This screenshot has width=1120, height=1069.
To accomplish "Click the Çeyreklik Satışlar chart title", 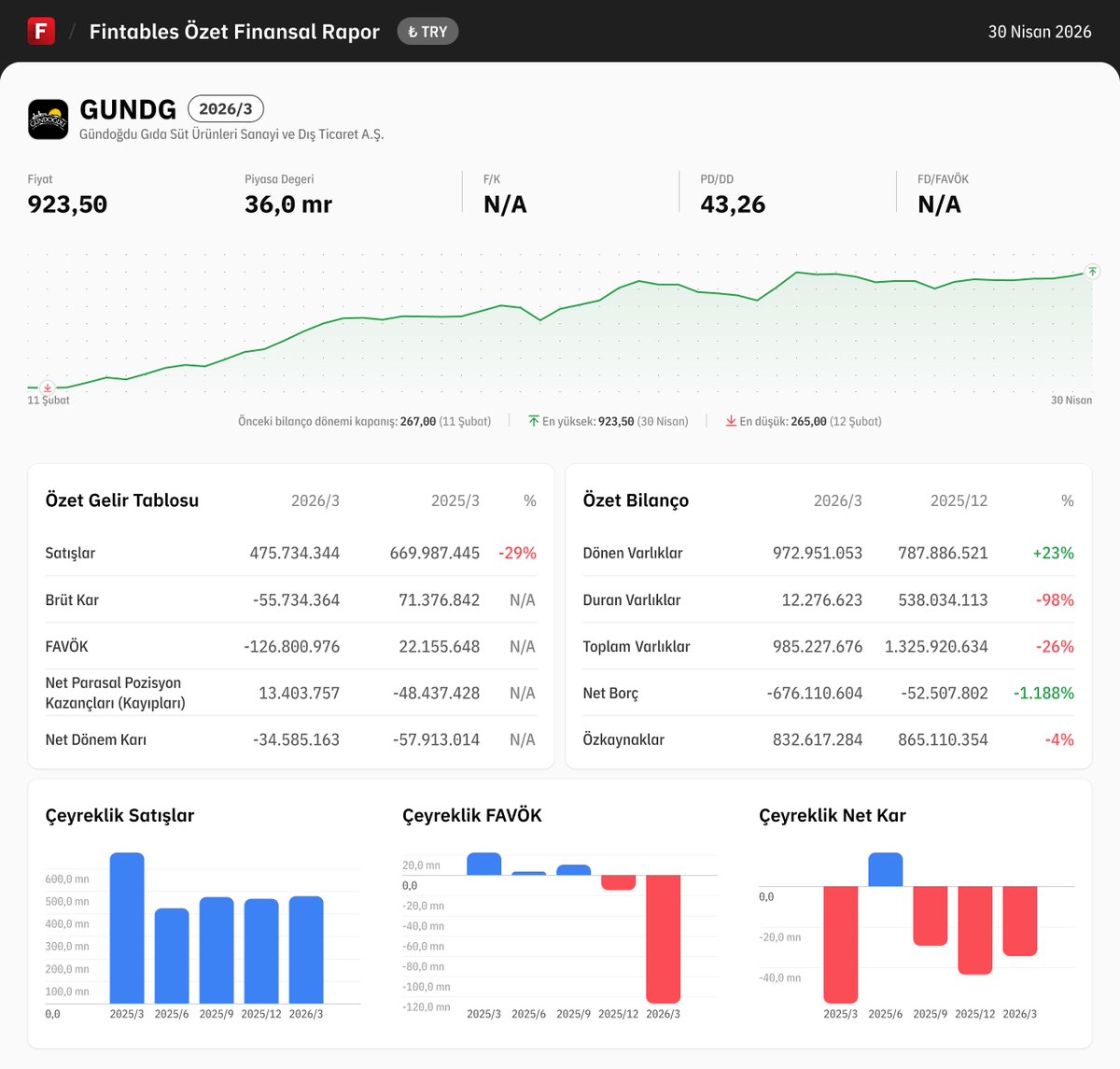I will (x=119, y=815).
